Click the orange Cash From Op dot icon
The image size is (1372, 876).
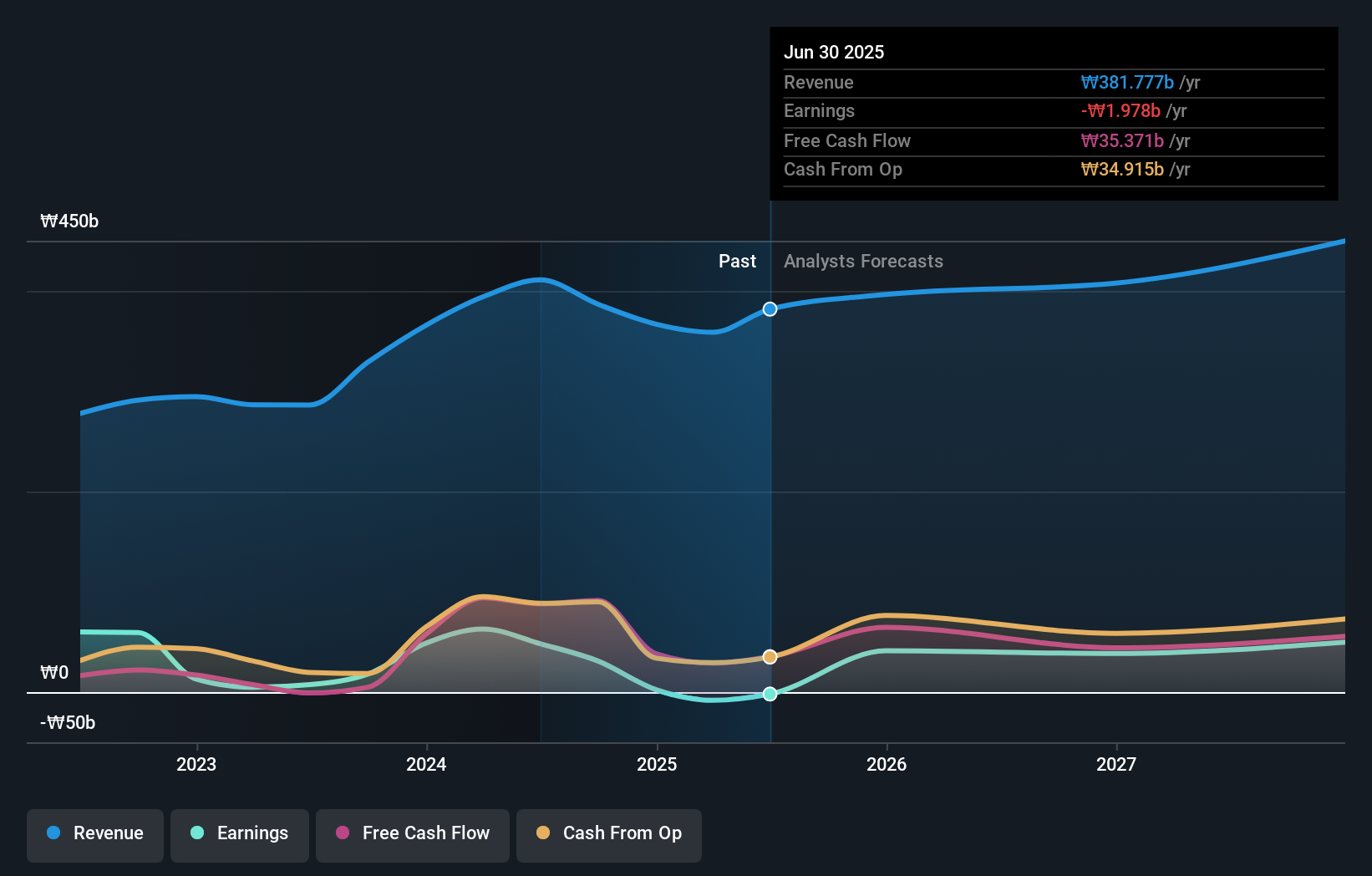(x=544, y=833)
